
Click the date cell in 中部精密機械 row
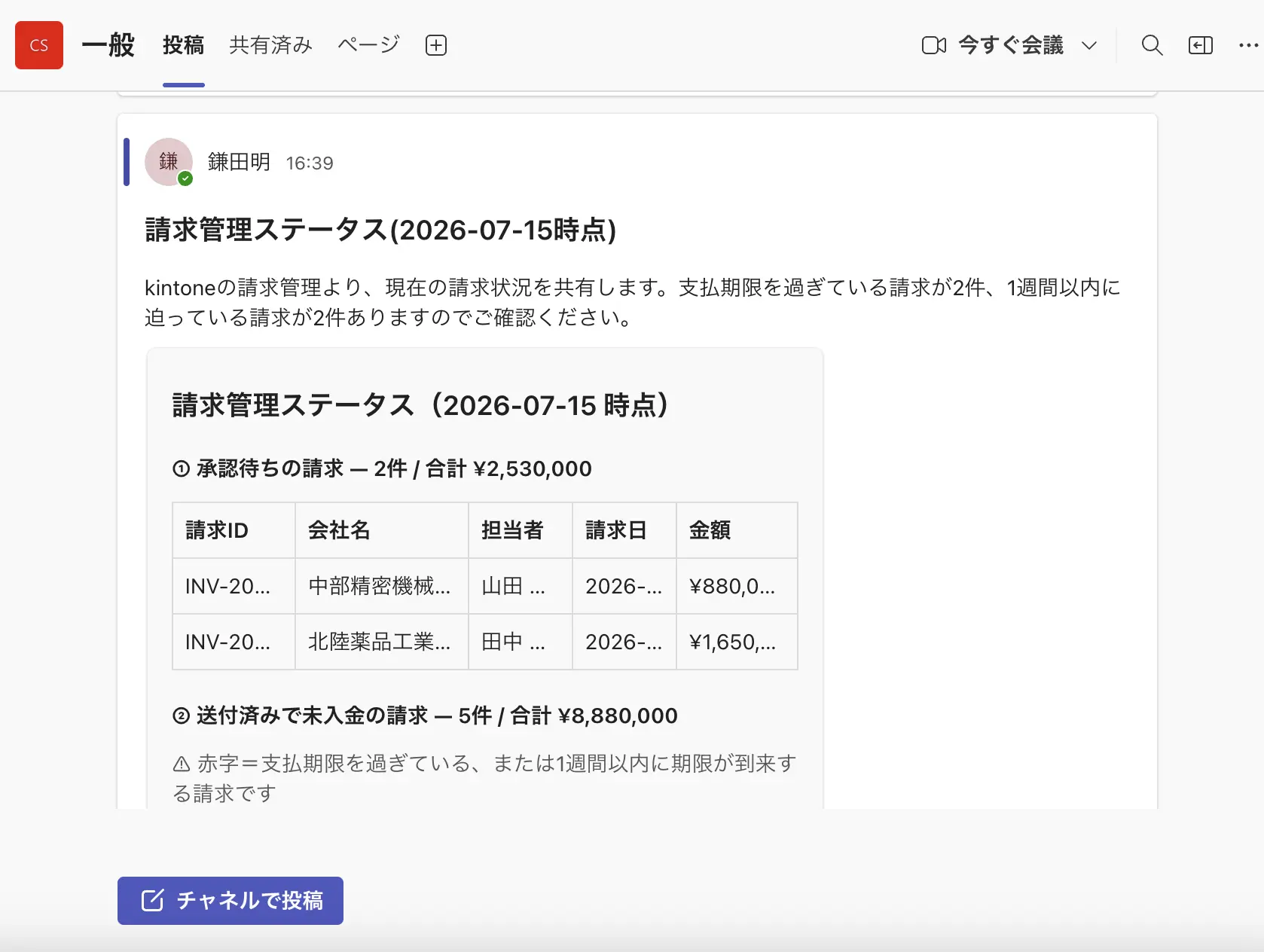click(x=624, y=586)
